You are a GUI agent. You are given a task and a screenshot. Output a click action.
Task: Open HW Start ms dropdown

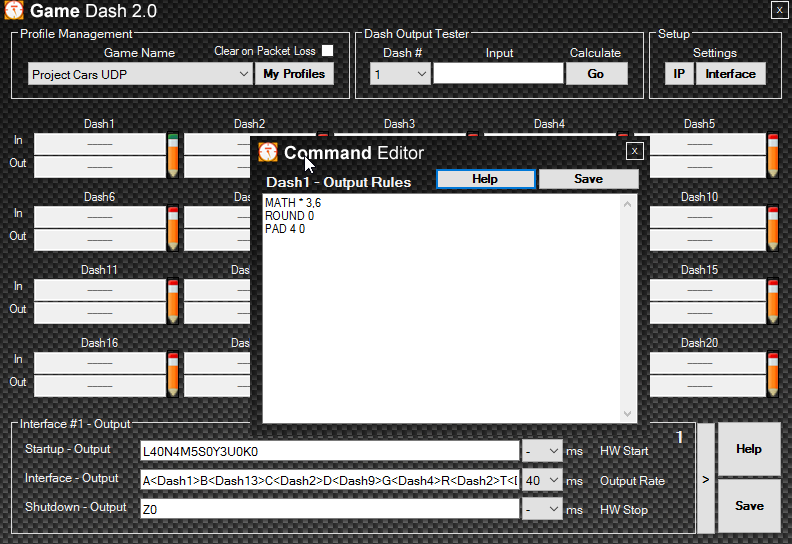pos(542,451)
